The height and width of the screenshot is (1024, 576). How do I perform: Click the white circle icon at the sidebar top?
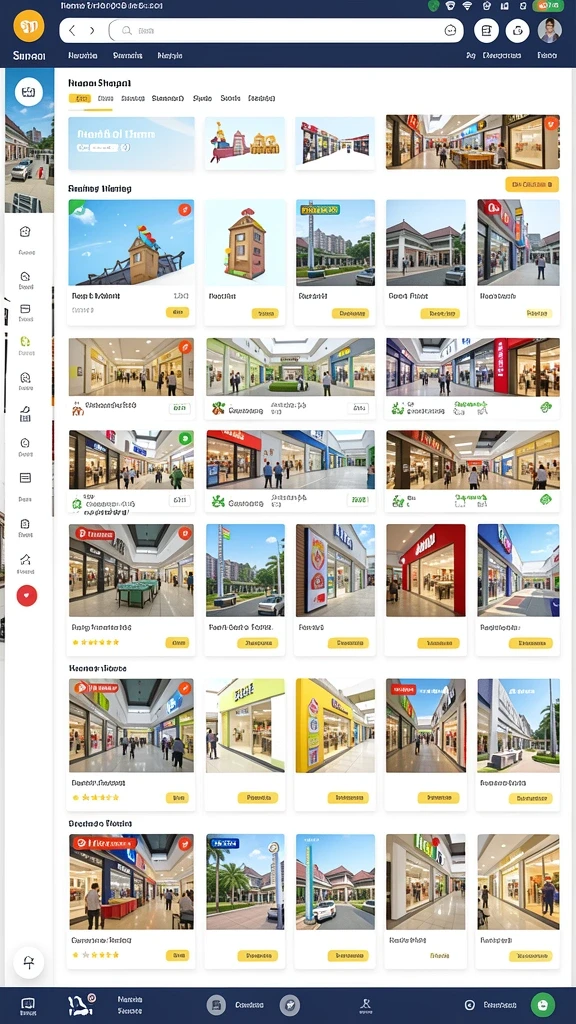[28, 92]
